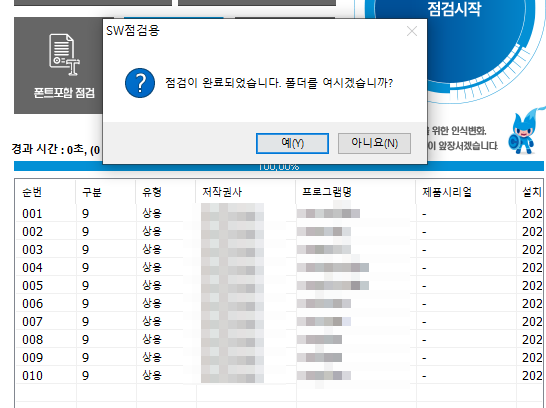Click the dialog message about opening folder
546x408 pixels.
[x=279, y=83]
